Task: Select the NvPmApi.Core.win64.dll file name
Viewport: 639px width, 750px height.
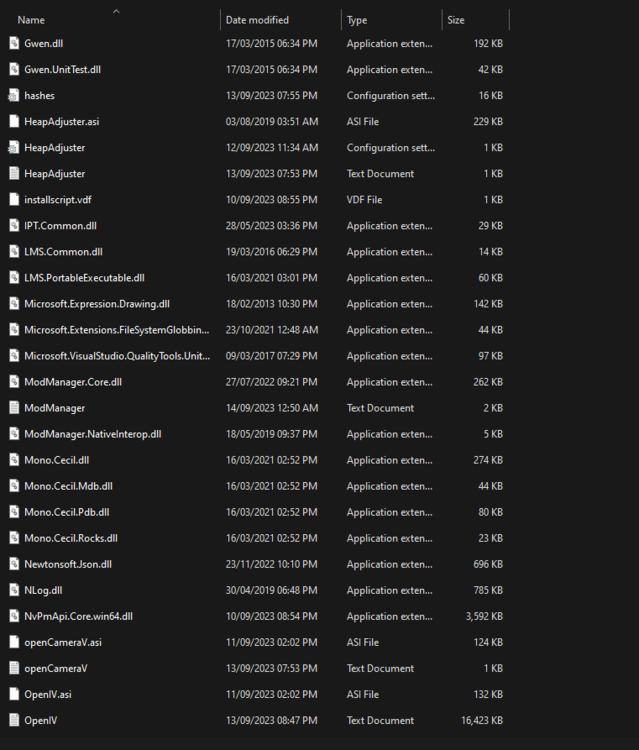Action: point(78,616)
